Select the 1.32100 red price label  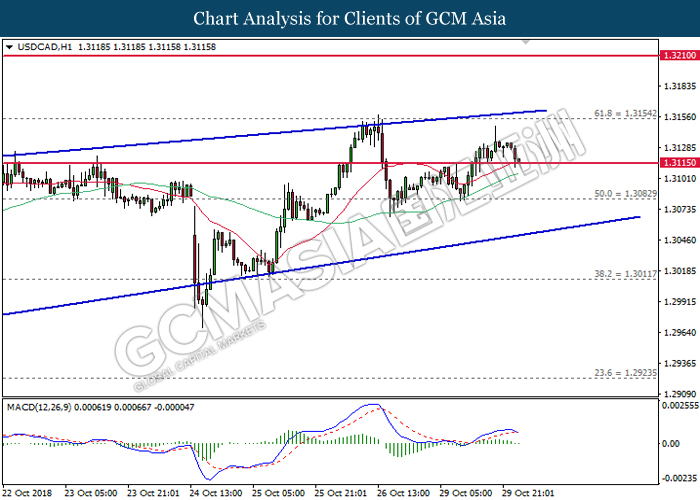click(680, 55)
